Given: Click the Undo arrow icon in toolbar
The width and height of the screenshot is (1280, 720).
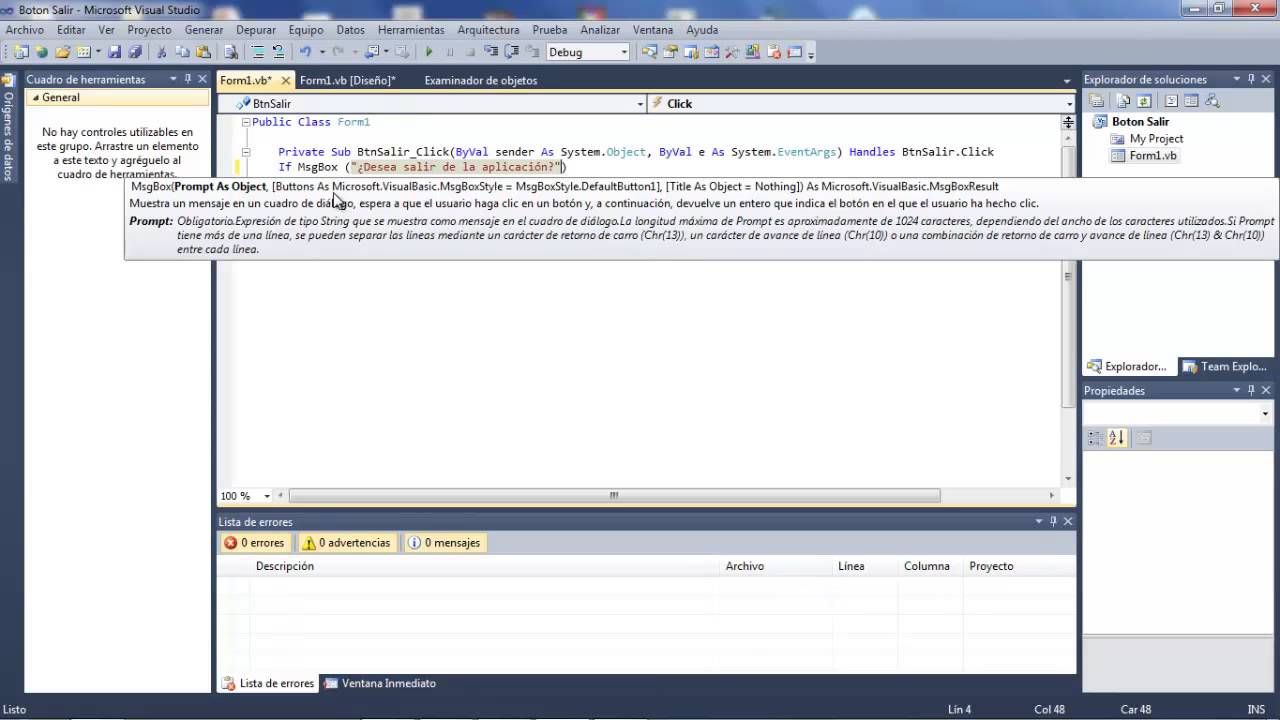Looking at the screenshot, I should point(305,52).
